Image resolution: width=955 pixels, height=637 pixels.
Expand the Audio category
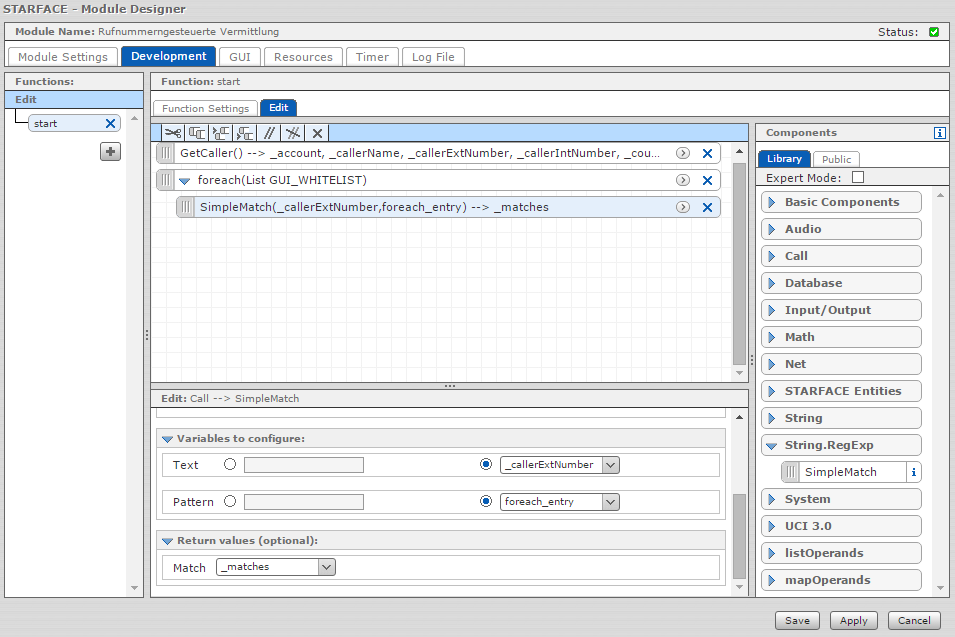[841, 229]
